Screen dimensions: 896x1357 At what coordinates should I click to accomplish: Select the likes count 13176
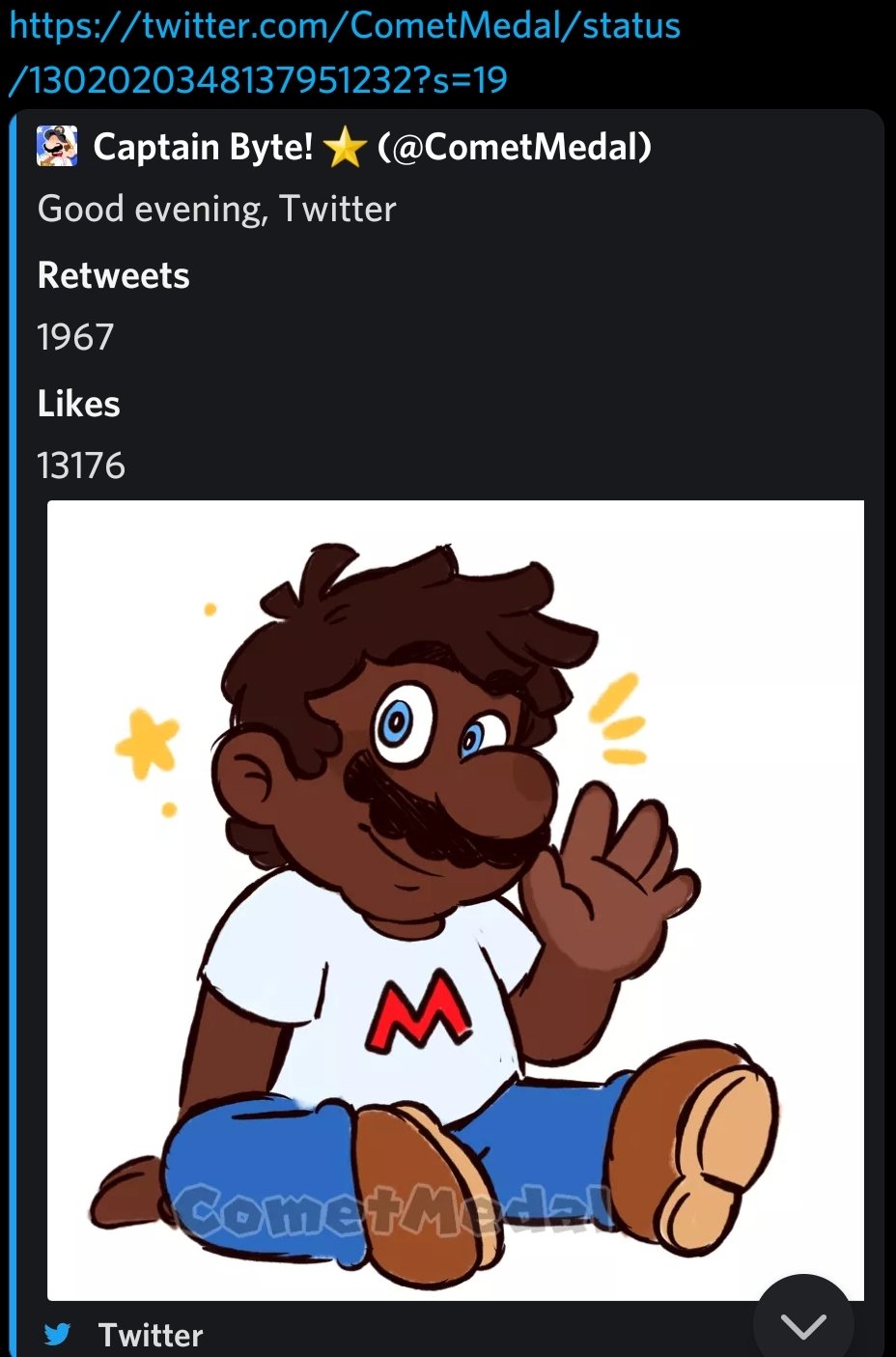(81, 466)
